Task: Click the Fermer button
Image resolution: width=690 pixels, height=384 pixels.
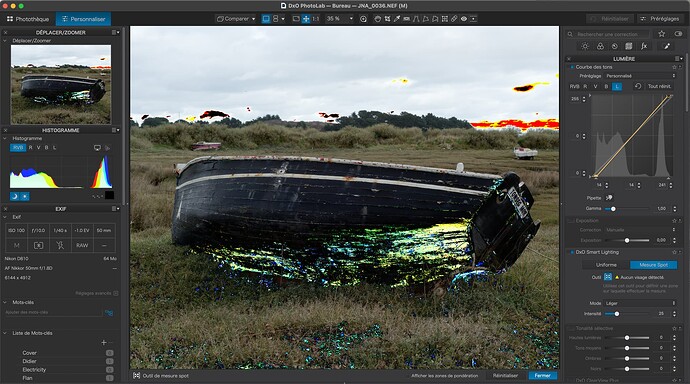Action: [542, 376]
